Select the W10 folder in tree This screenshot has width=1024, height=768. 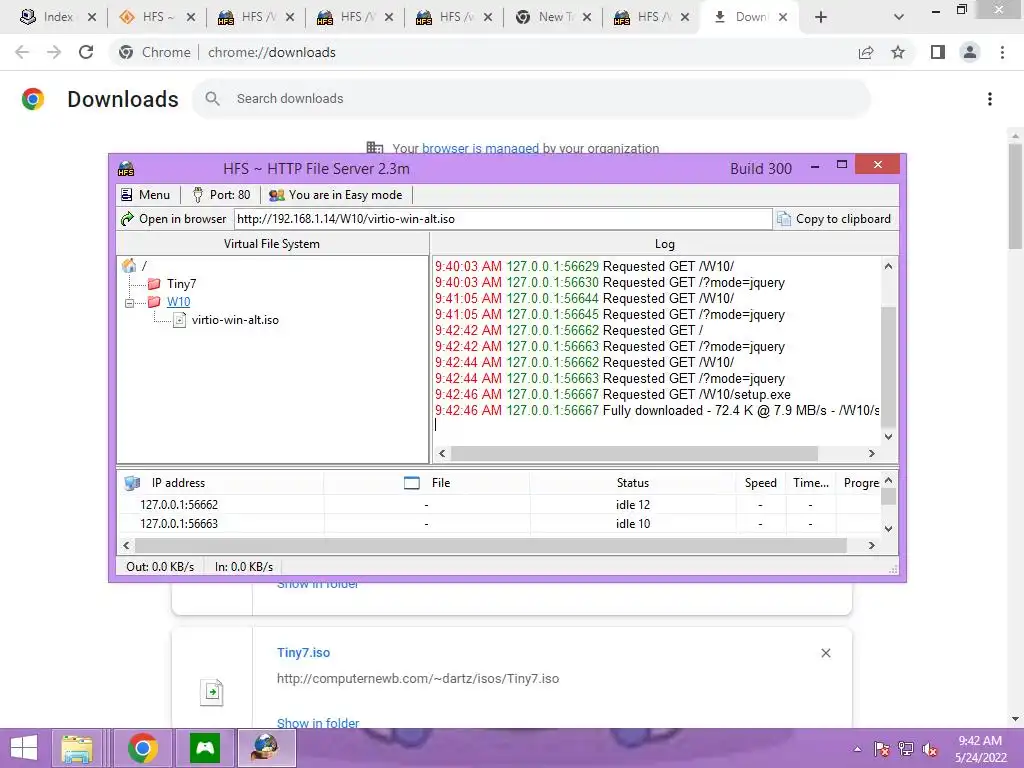178,302
